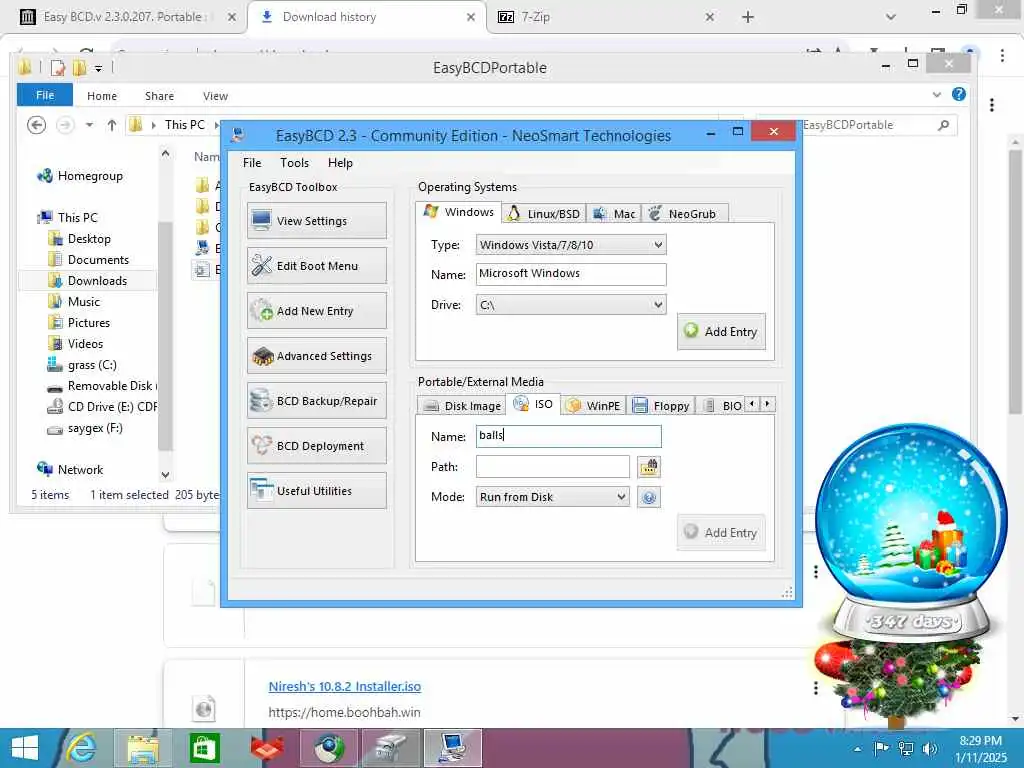
Task: Click the empty ISO Path field
Action: pyautogui.click(x=552, y=466)
